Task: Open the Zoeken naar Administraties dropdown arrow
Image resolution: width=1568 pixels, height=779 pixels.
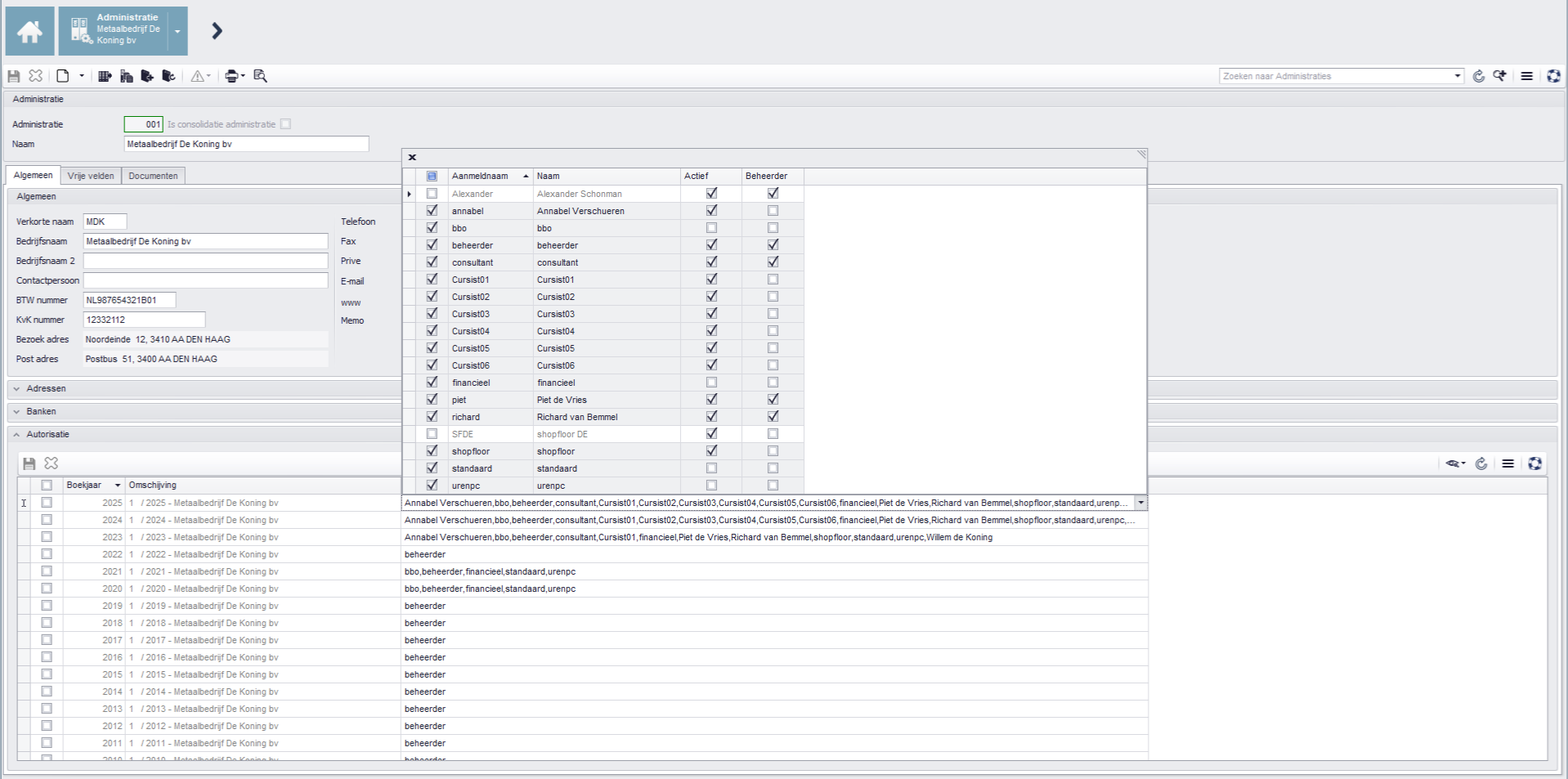Action: (1458, 76)
